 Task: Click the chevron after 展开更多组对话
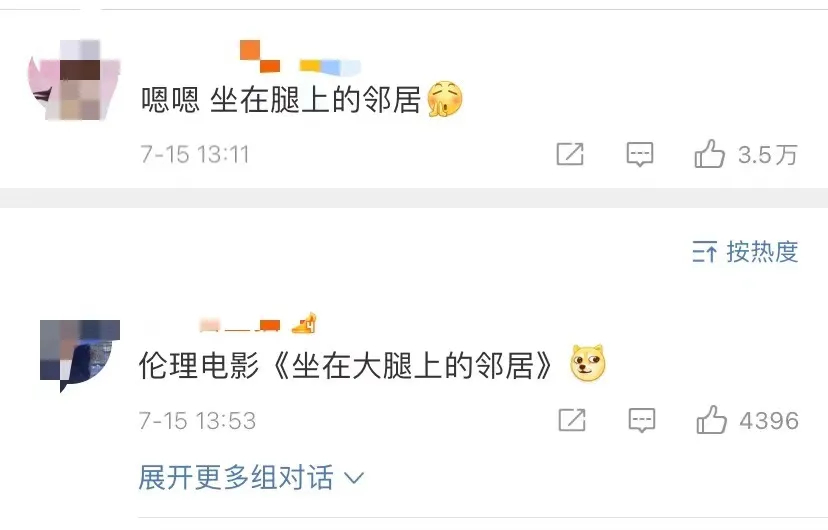click(354, 478)
